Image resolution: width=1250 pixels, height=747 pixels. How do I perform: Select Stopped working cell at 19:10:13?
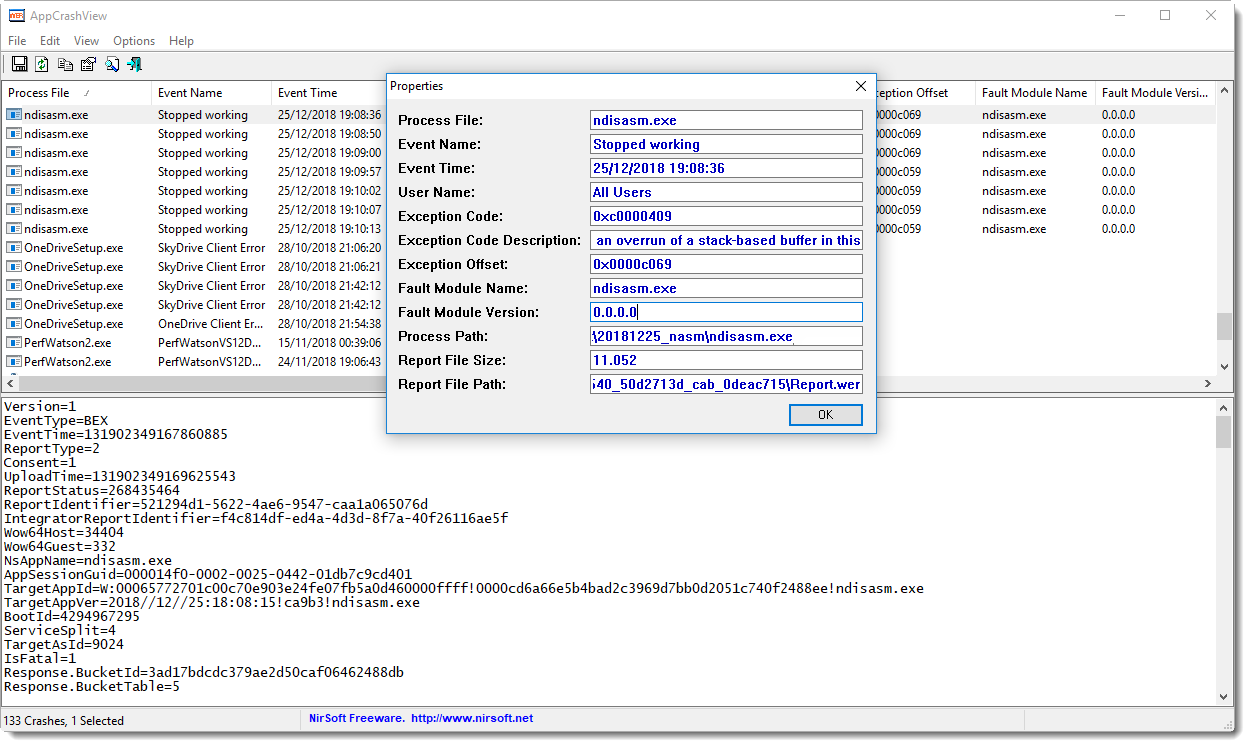[x=202, y=229]
